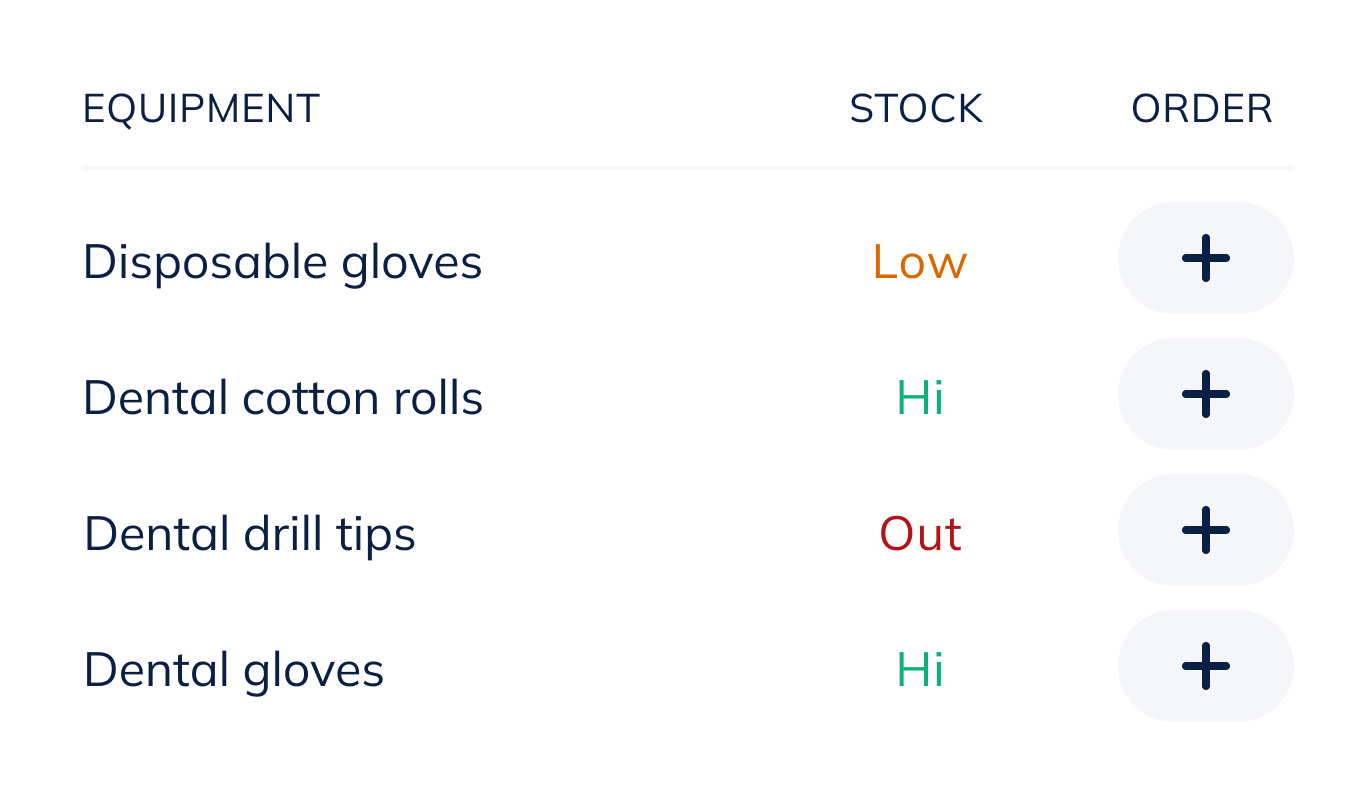Reorder the out-of-stock Dental drill tips
This screenshot has height=800, width=1372.
click(x=1205, y=530)
